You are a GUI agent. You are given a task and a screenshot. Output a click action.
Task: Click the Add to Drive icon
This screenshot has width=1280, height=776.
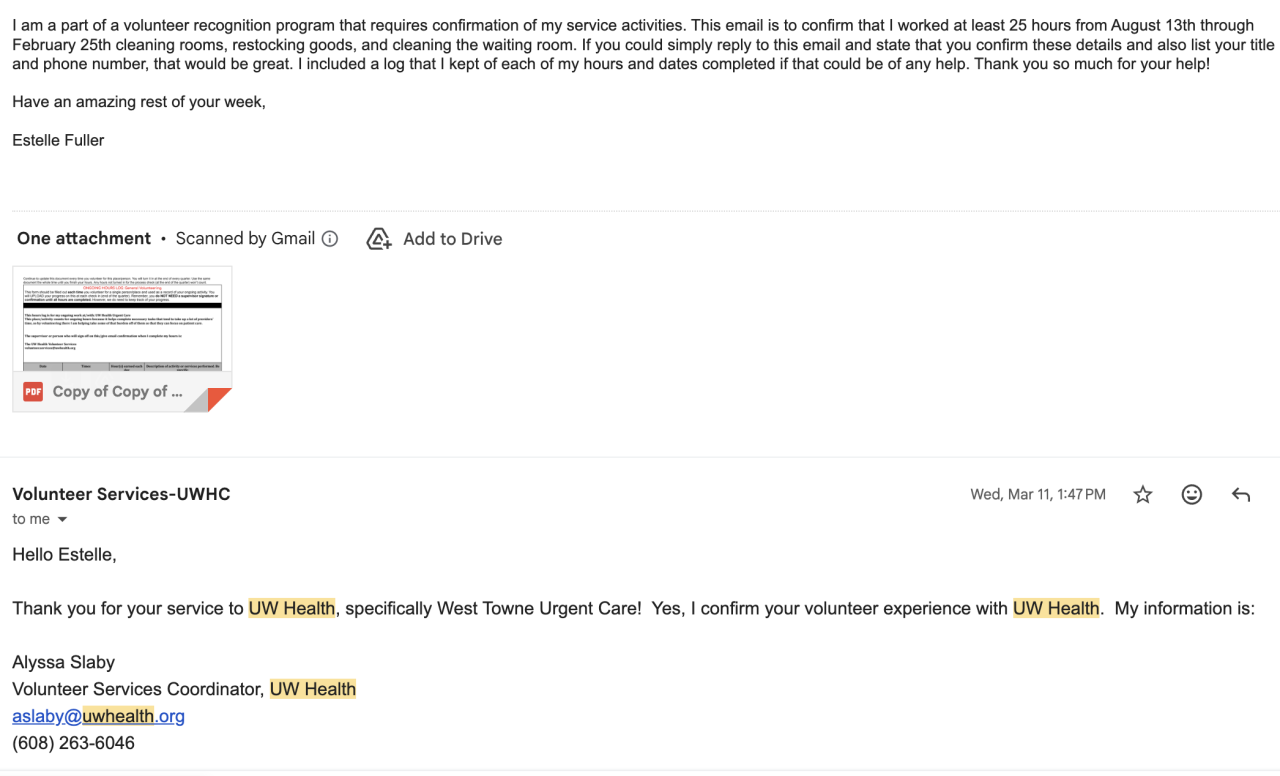click(379, 239)
